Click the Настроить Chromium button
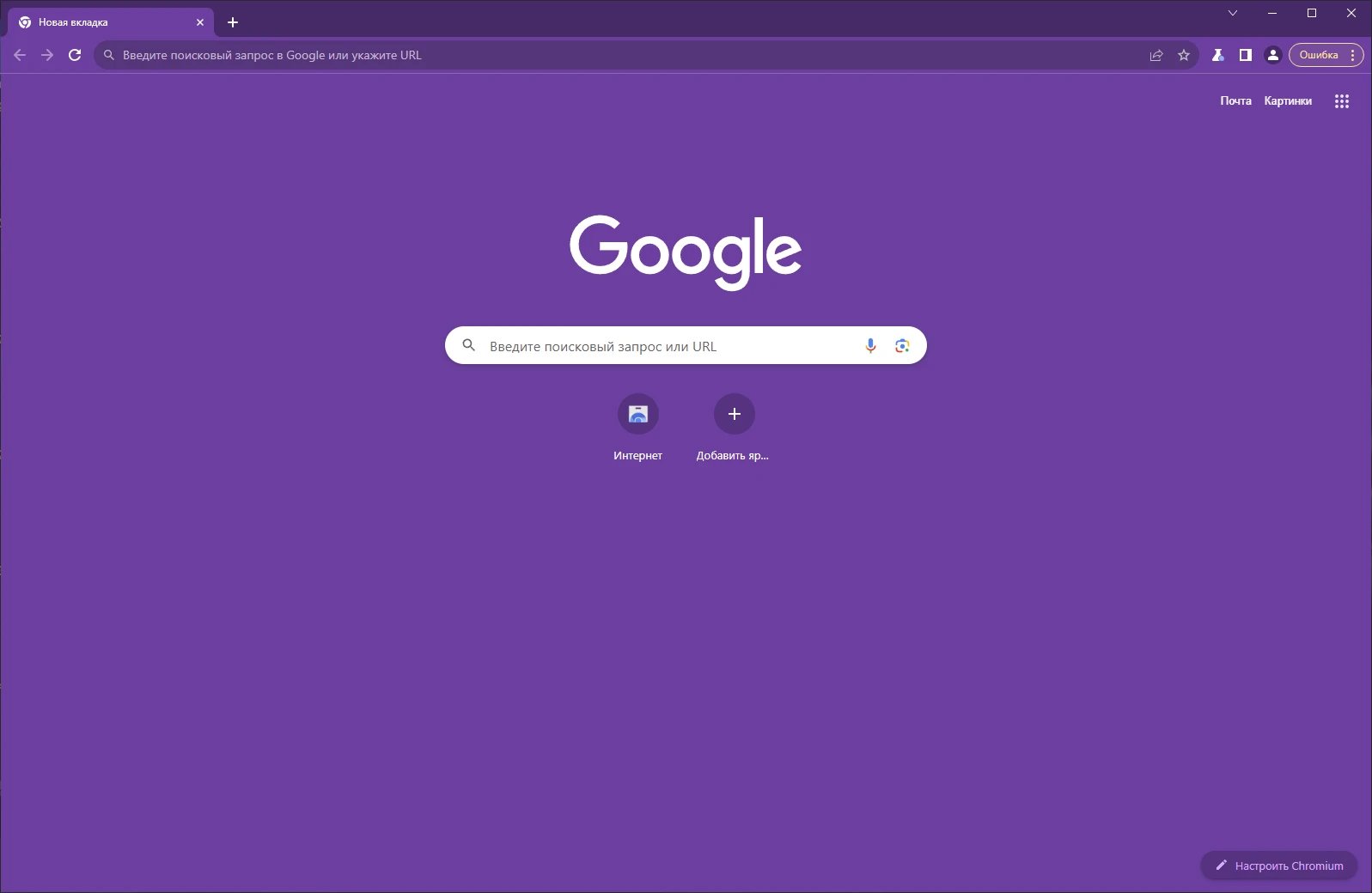The image size is (1372, 893). point(1279,866)
